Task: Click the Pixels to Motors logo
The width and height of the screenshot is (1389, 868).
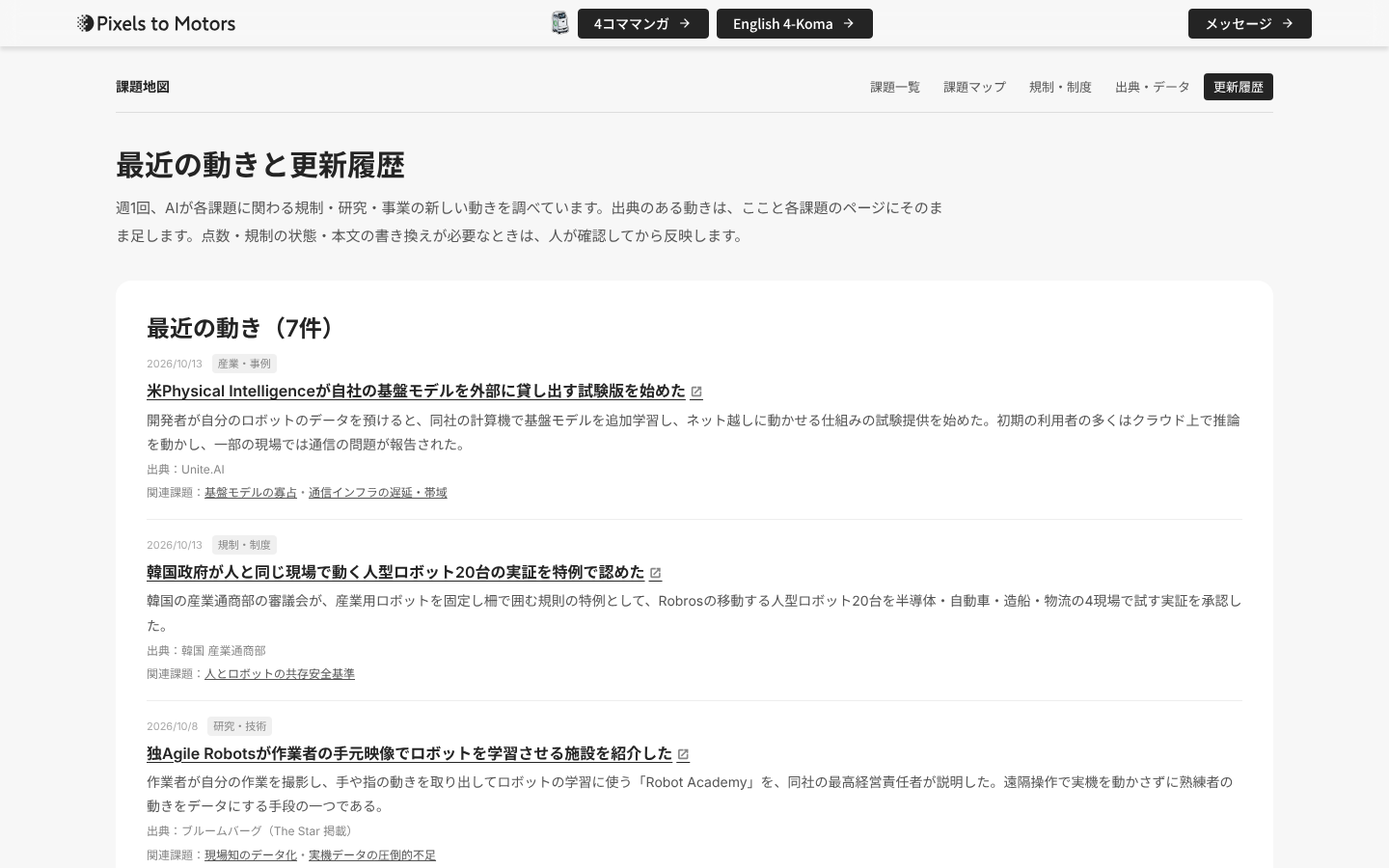Action: pyautogui.click(x=156, y=23)
